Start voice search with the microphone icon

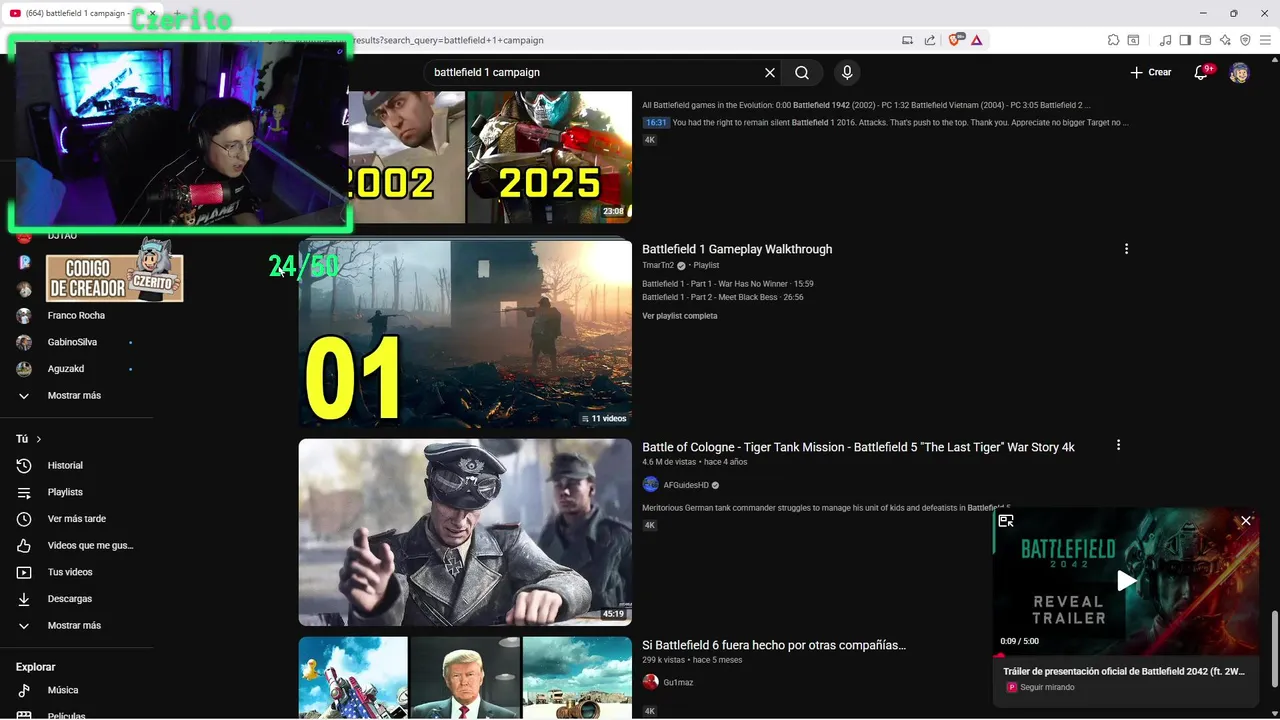[x=847, y=73]
